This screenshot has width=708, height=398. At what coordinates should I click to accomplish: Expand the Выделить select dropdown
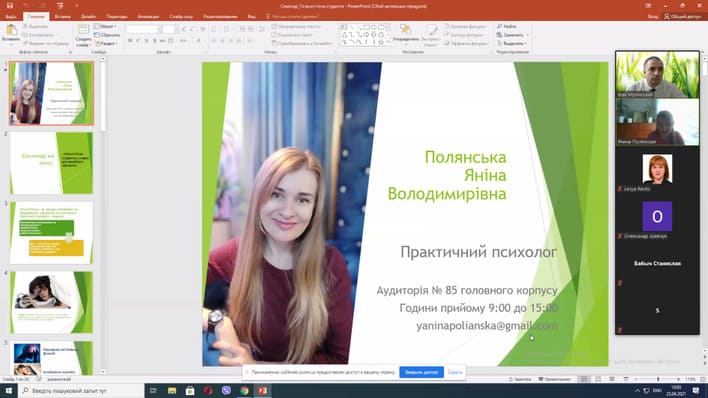(x=512, y=43)
